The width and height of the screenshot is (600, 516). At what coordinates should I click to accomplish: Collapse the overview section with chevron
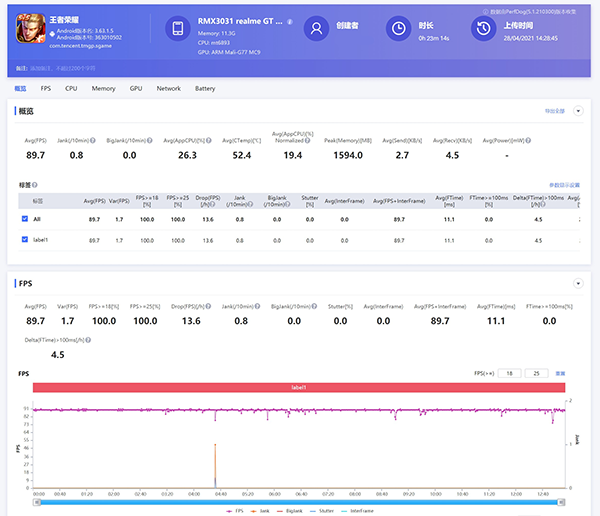[578, 111]
